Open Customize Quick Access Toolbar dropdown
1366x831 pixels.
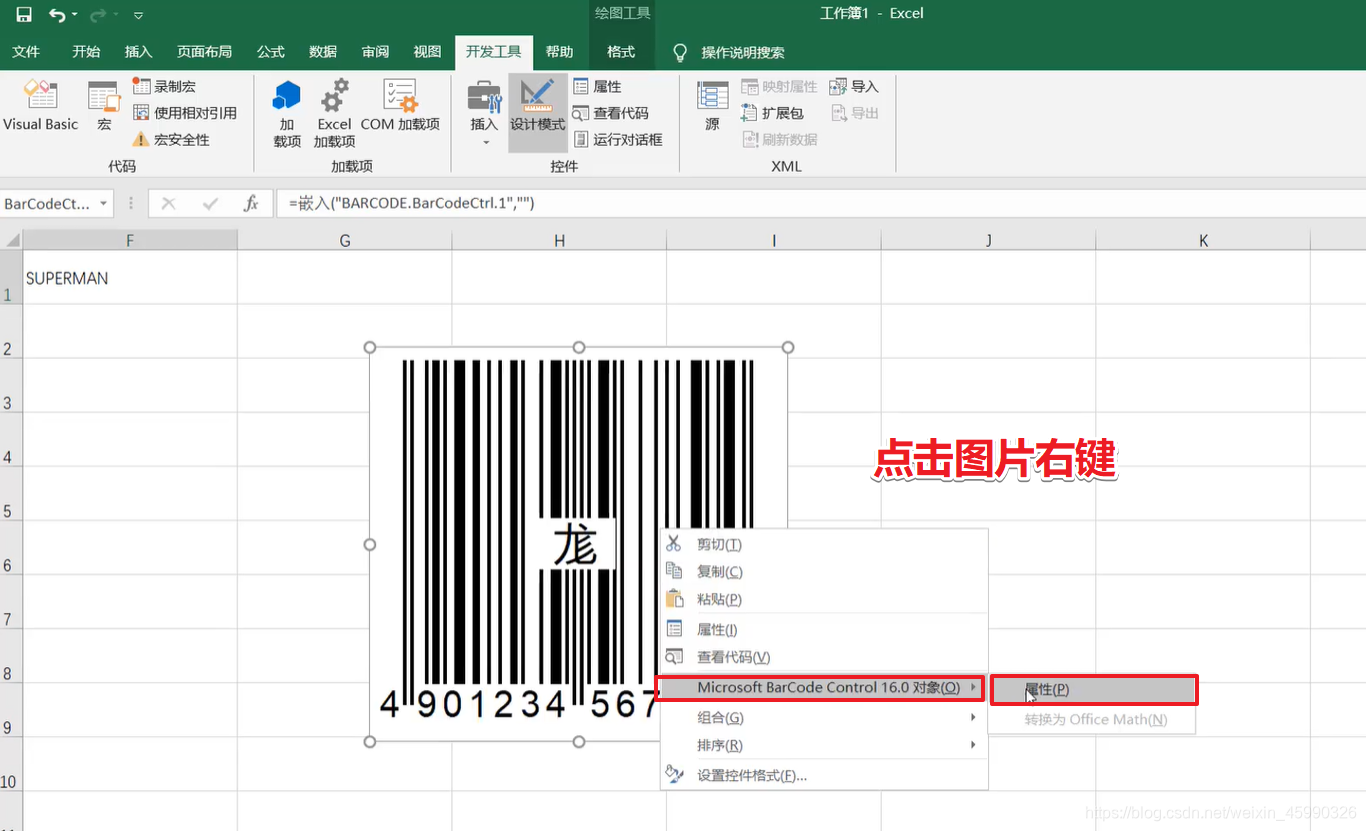[x=138, y=16]
